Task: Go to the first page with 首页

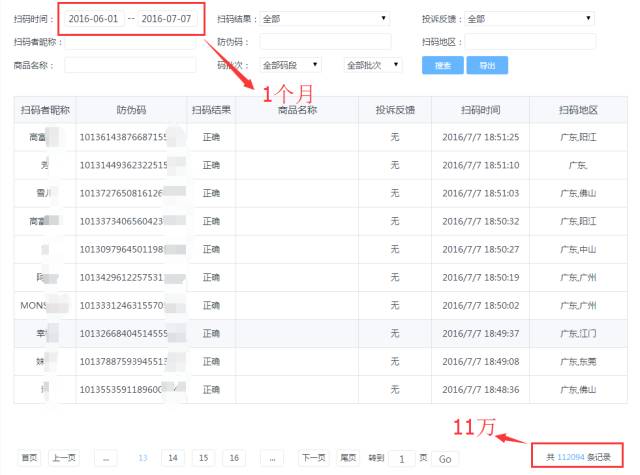Action: pos(29,458)
